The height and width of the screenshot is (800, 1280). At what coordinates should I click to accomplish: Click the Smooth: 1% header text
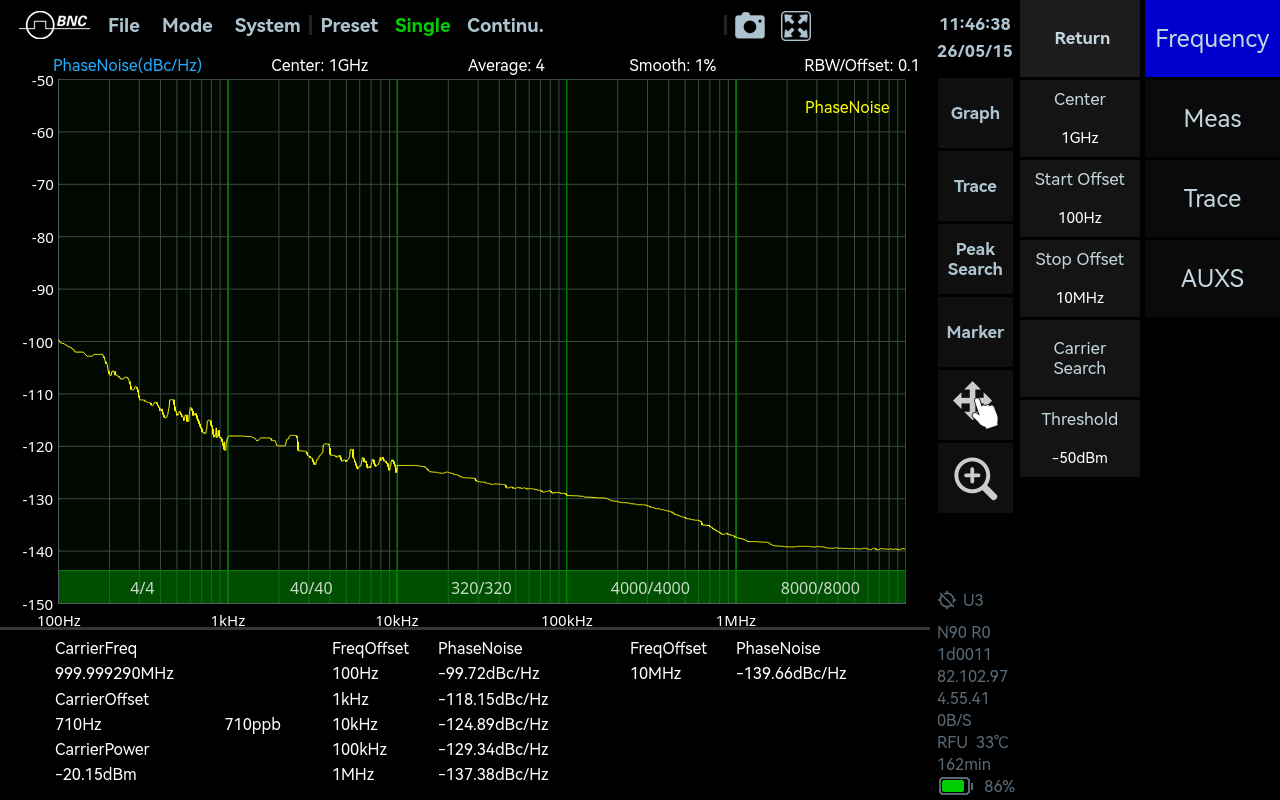(x=672, y=65)
